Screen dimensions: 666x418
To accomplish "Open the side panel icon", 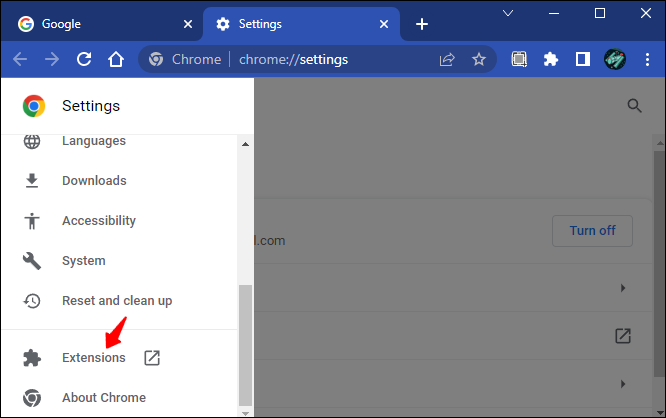I will click(x=582, y=59).
